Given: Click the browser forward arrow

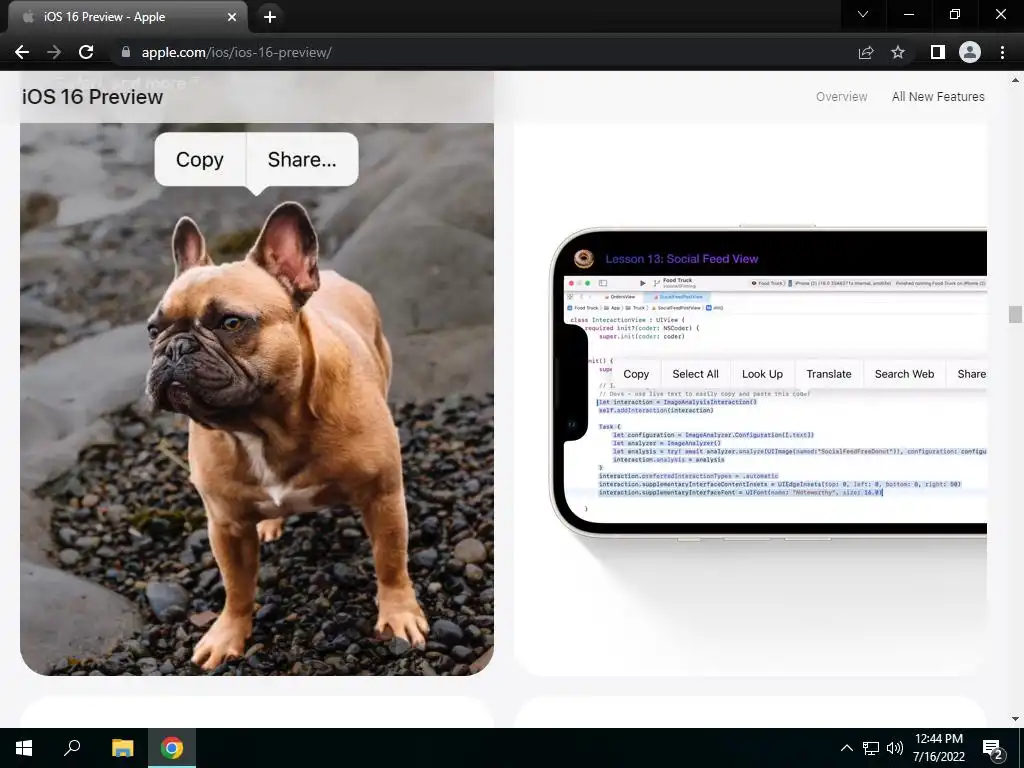Looking at the screenshot, I should [54, 52].
